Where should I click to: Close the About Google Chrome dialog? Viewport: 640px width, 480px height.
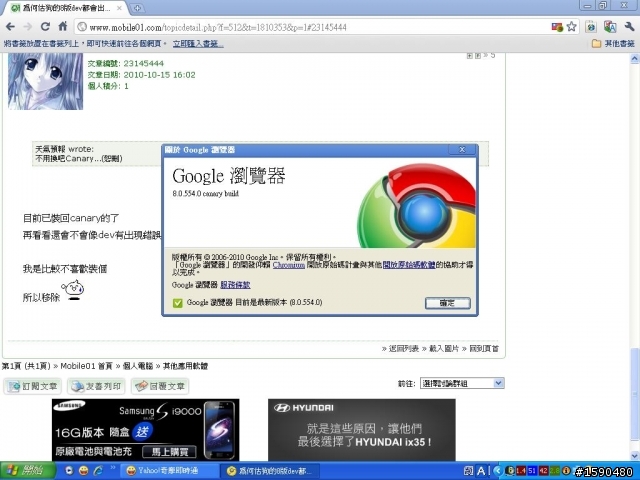point(462,150)
